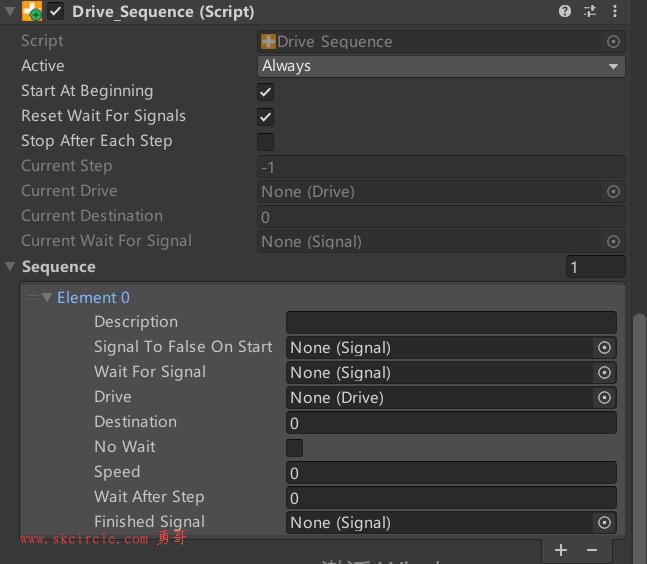Screen dimensions: 647x564
Task: Pick object for Finished Signal field
Action: pyautogui.click(x=604, y=523)
